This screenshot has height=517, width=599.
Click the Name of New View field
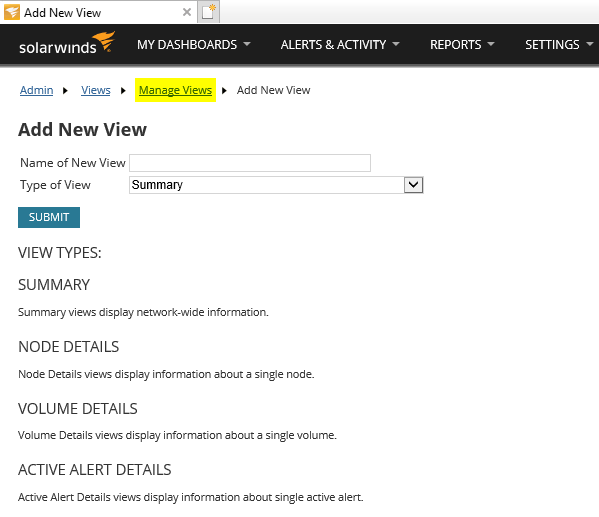[250, 163]
